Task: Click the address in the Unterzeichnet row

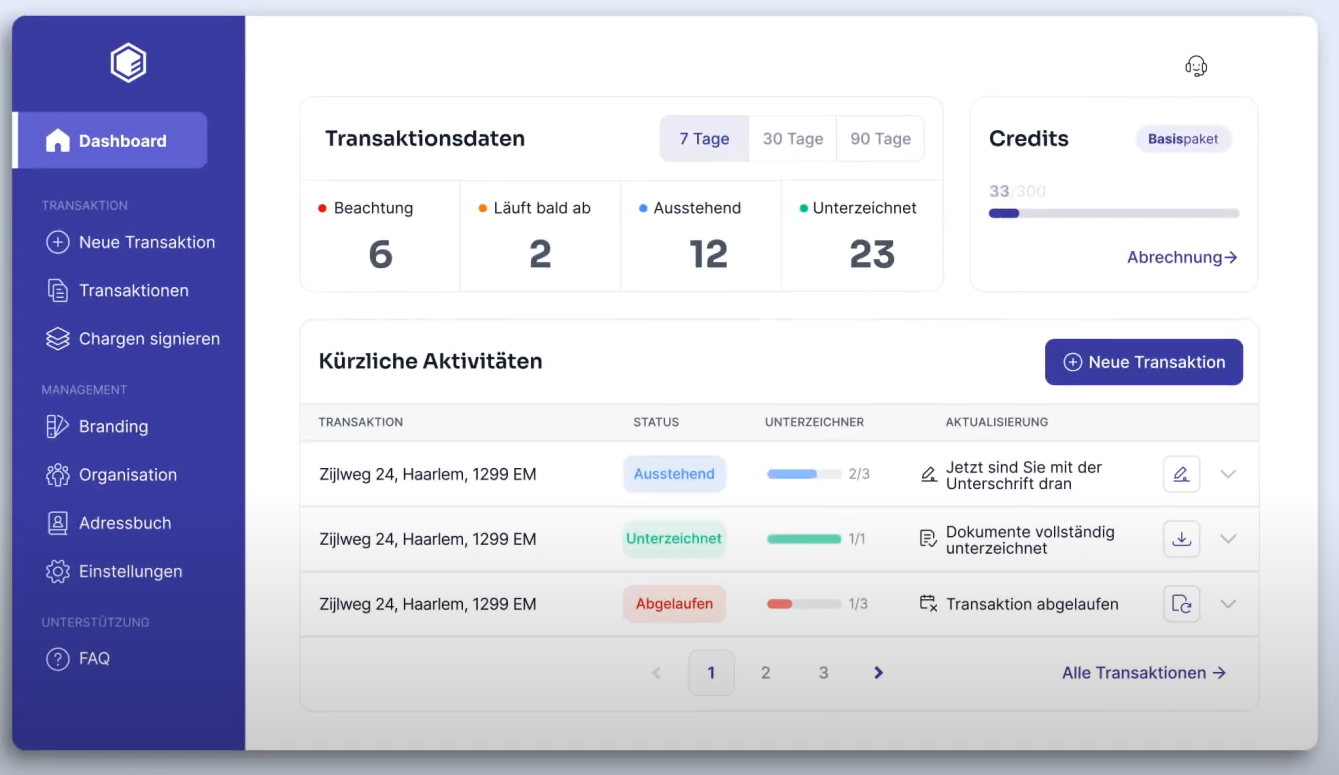Action: click(428, 539)
